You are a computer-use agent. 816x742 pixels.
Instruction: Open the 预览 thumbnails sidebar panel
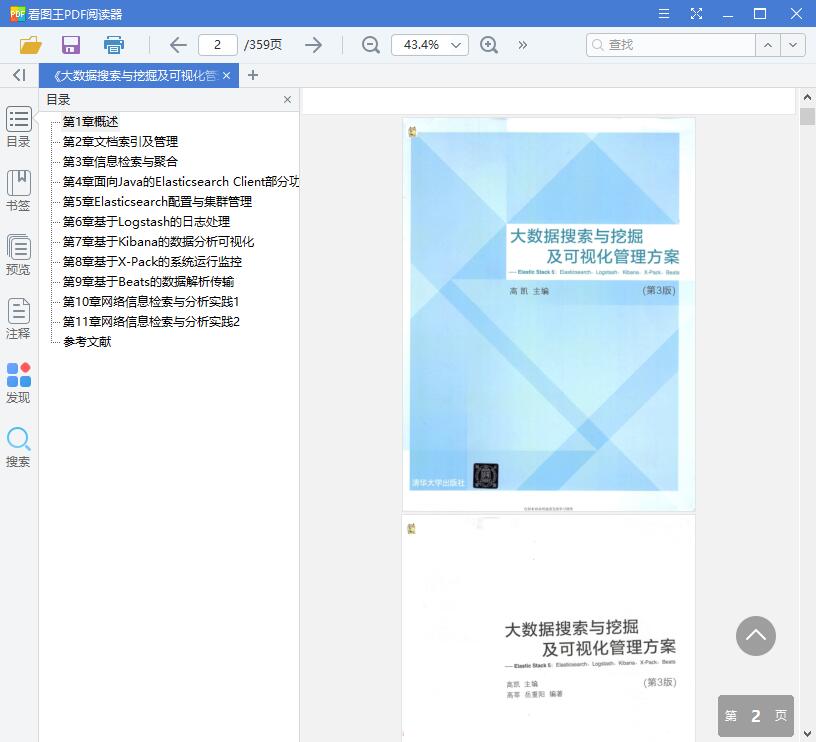[18, 254]
